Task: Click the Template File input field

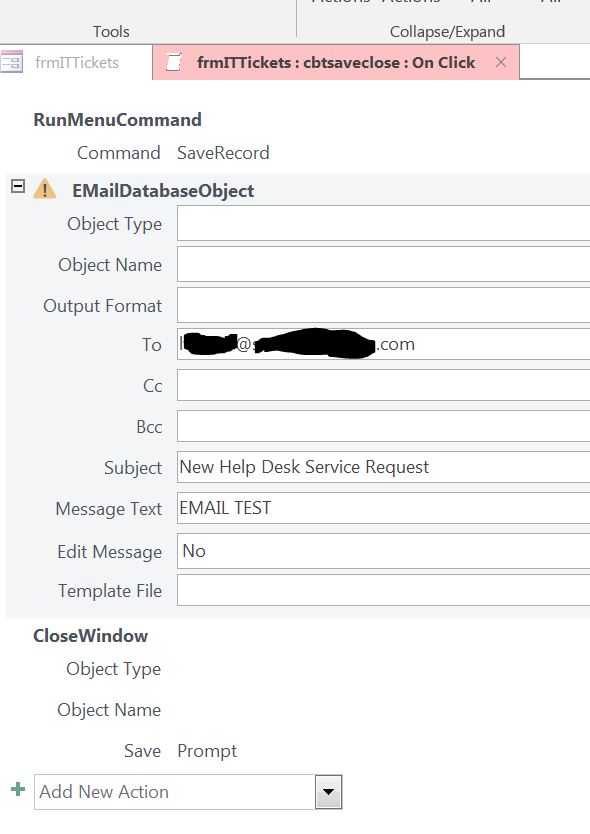Action: (384, 590)
